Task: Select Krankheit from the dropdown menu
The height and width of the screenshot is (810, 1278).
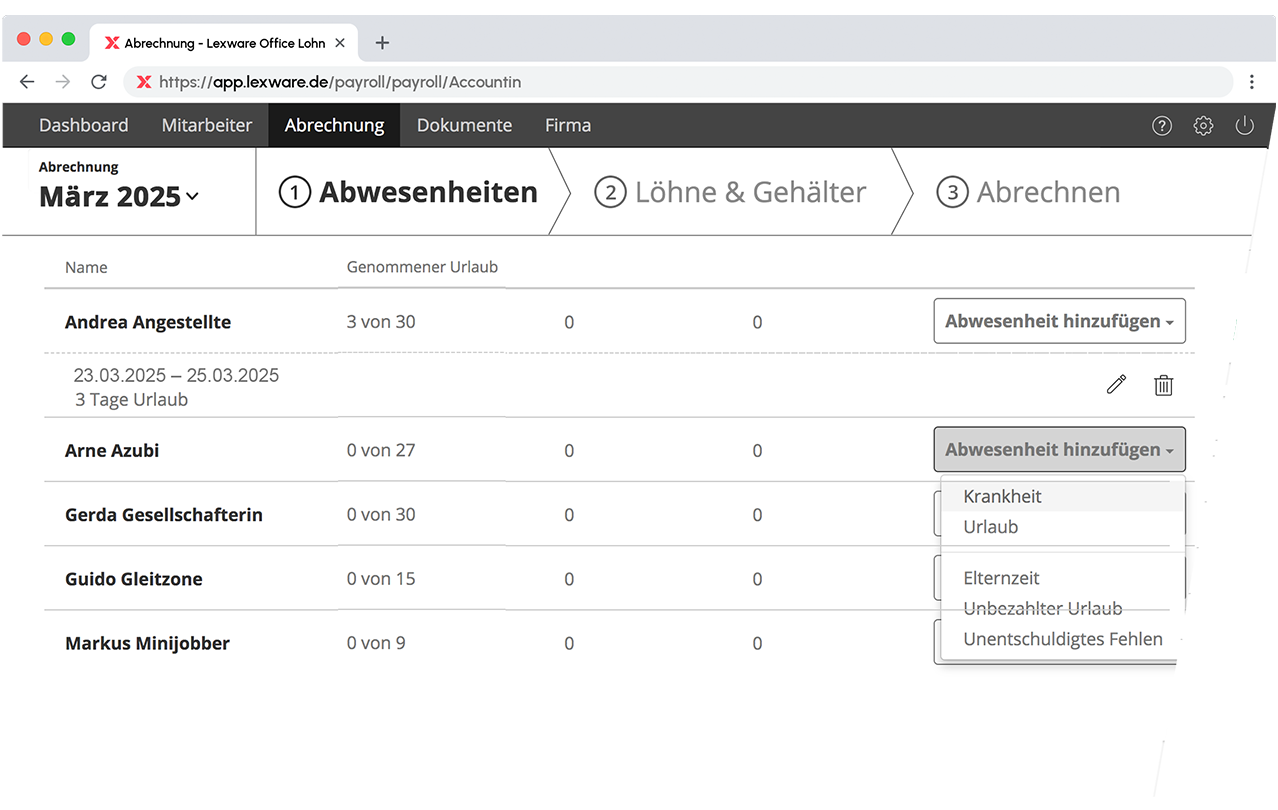Action: 1002,497
